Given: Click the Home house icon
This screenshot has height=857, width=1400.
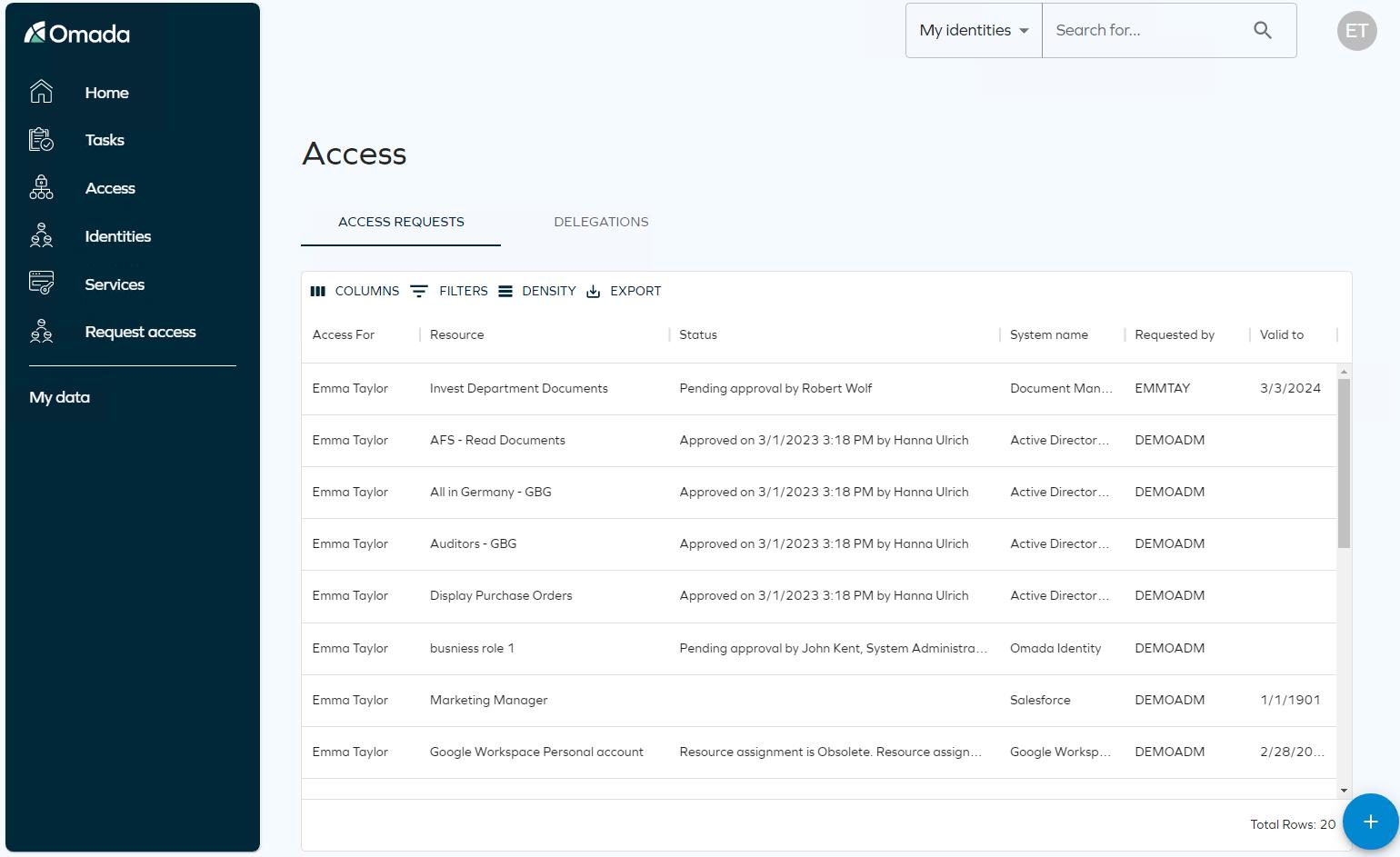Looking at the screenshot, I should (41, 92).
